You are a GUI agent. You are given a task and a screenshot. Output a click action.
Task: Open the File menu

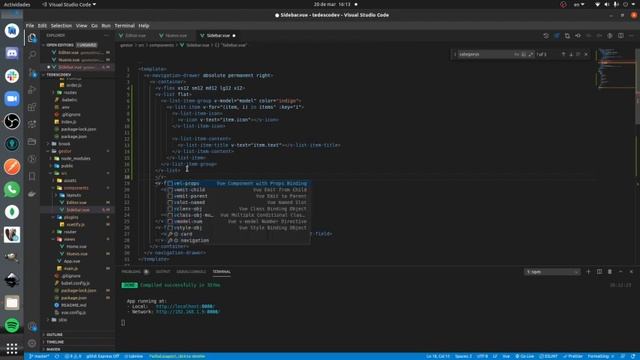coord(30,25)
